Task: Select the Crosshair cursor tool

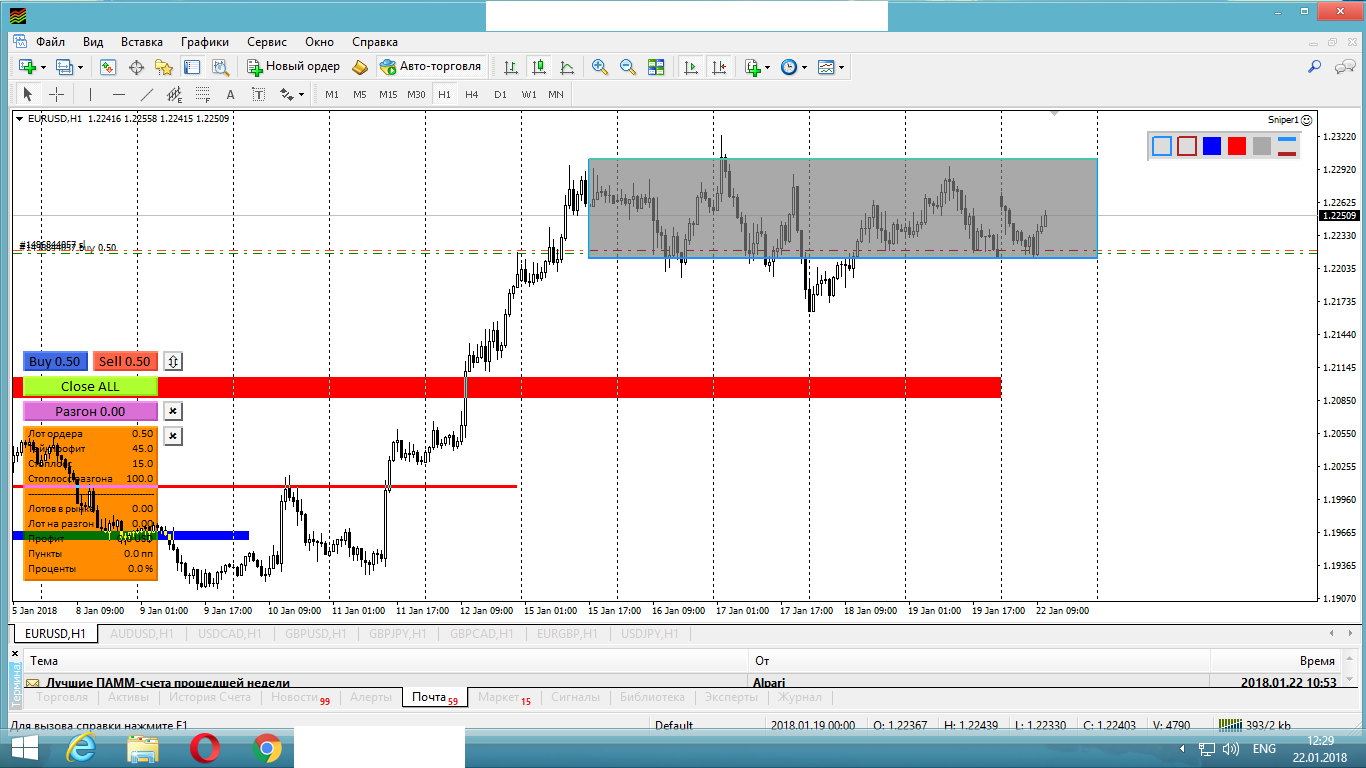Action: pyautogui.click(x=57, y=95)
